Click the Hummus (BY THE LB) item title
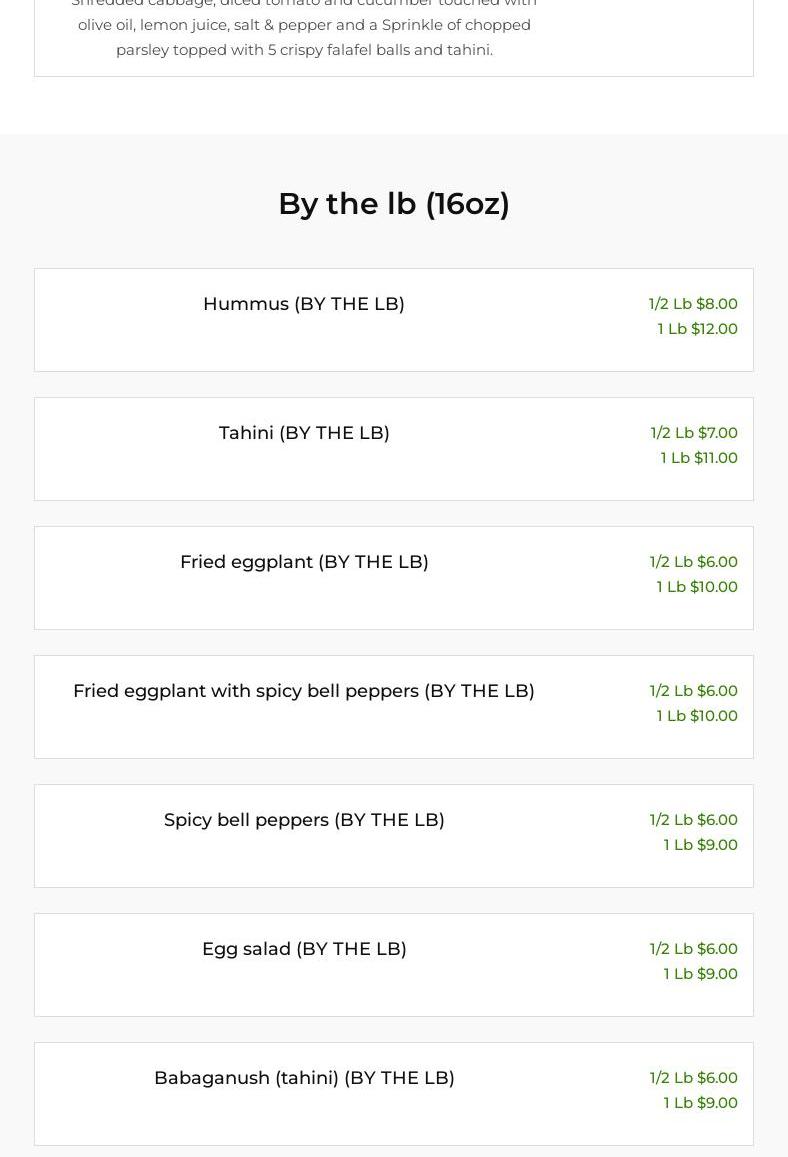Image resolution: width=788 pixels, height=1157 pixels. click(303, 304)
